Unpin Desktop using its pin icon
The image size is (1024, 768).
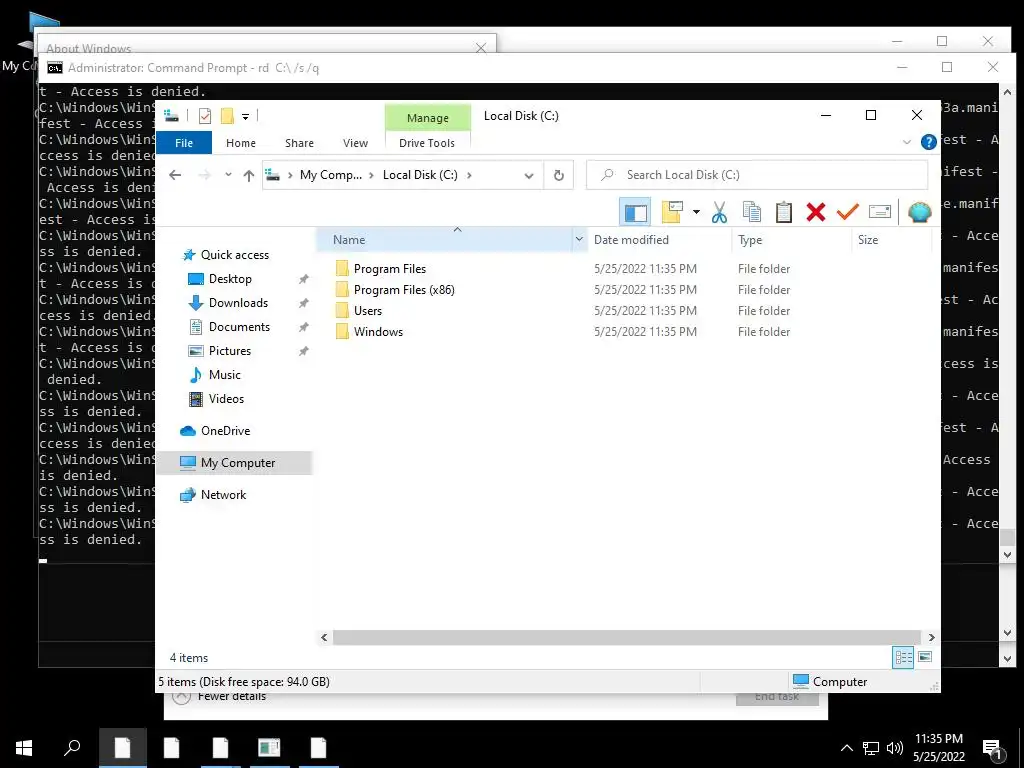tap(304, 279)
